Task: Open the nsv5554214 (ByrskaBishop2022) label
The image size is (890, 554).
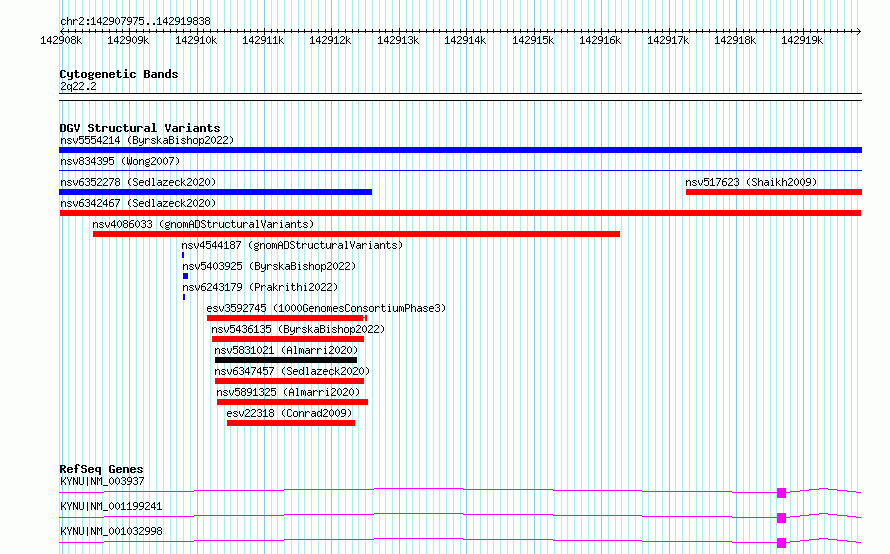Action: click(147, 140)
